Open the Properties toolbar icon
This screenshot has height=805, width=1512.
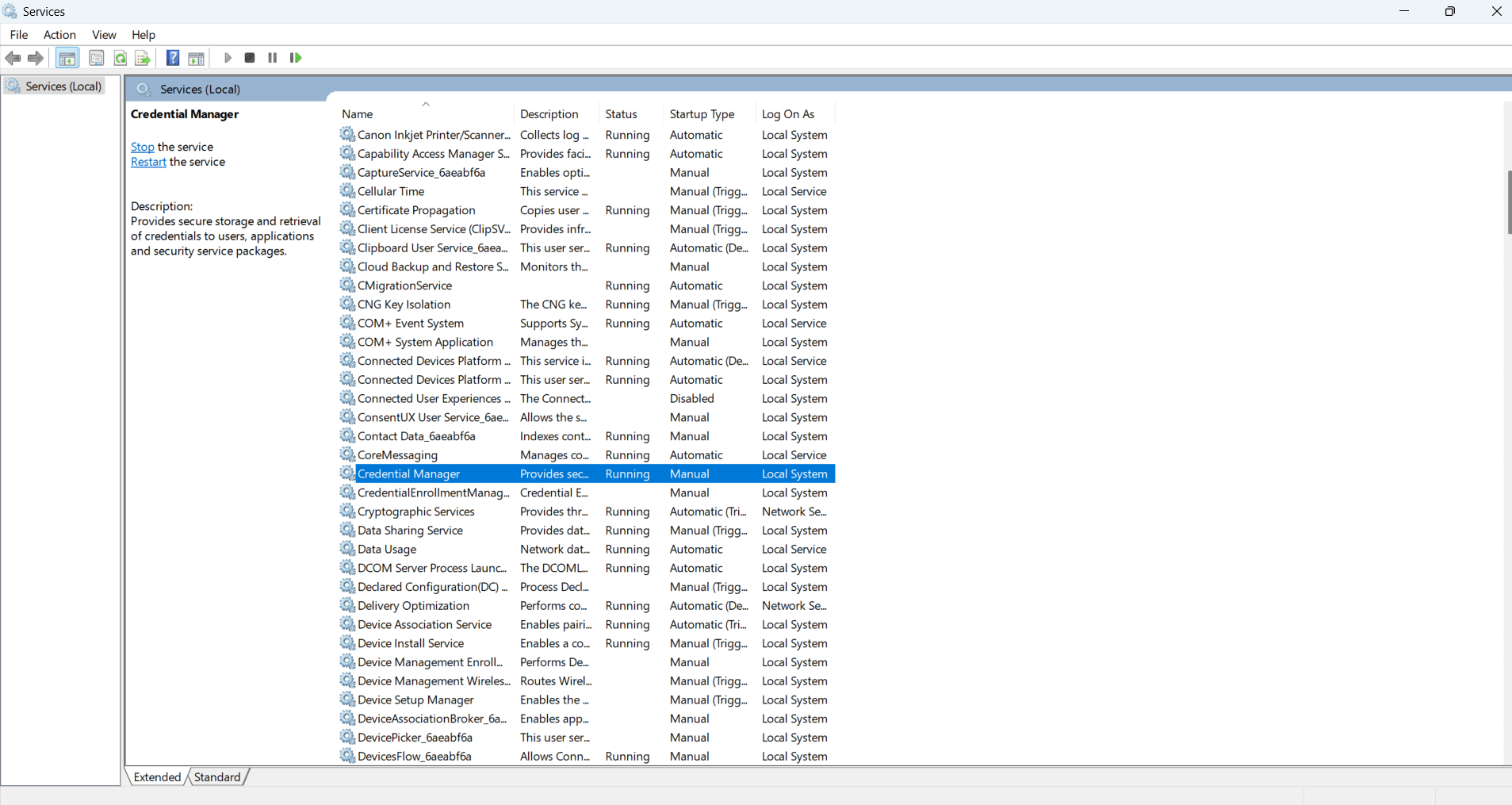point(97,58)
